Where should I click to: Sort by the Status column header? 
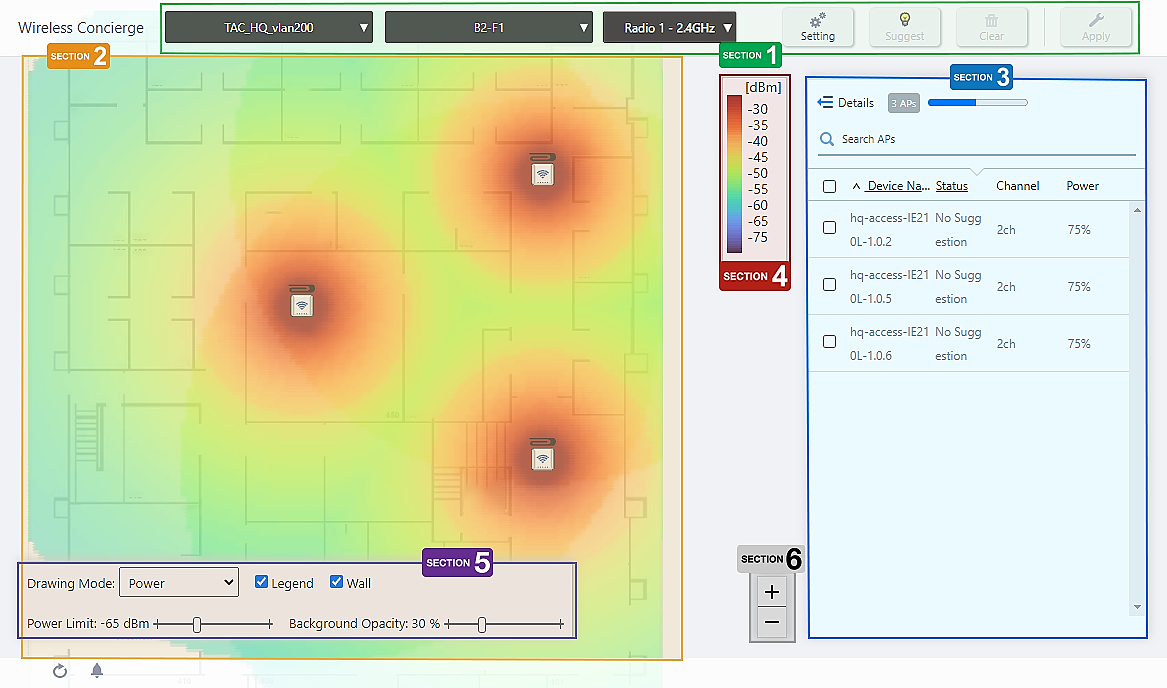point(951,186)
